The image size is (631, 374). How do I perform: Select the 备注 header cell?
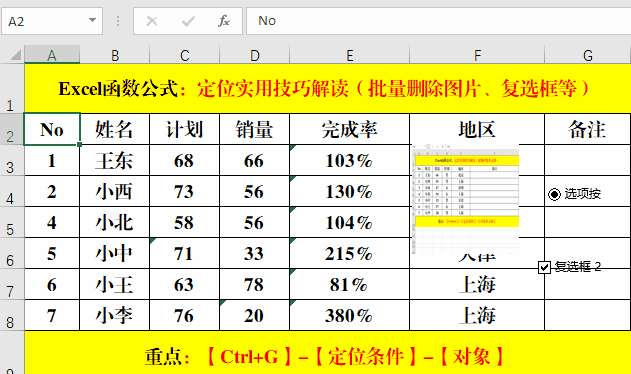coord(588,129)
